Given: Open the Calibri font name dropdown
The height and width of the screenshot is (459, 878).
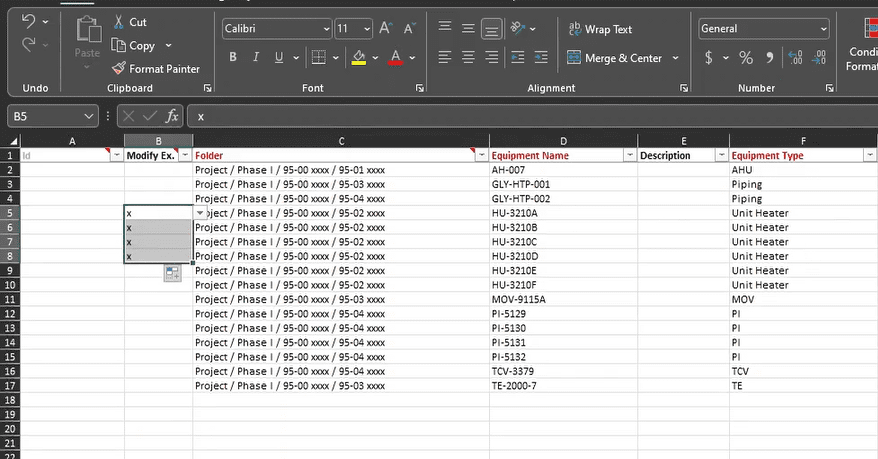Looking at the screenshot, I should click(x=326, y=29).
